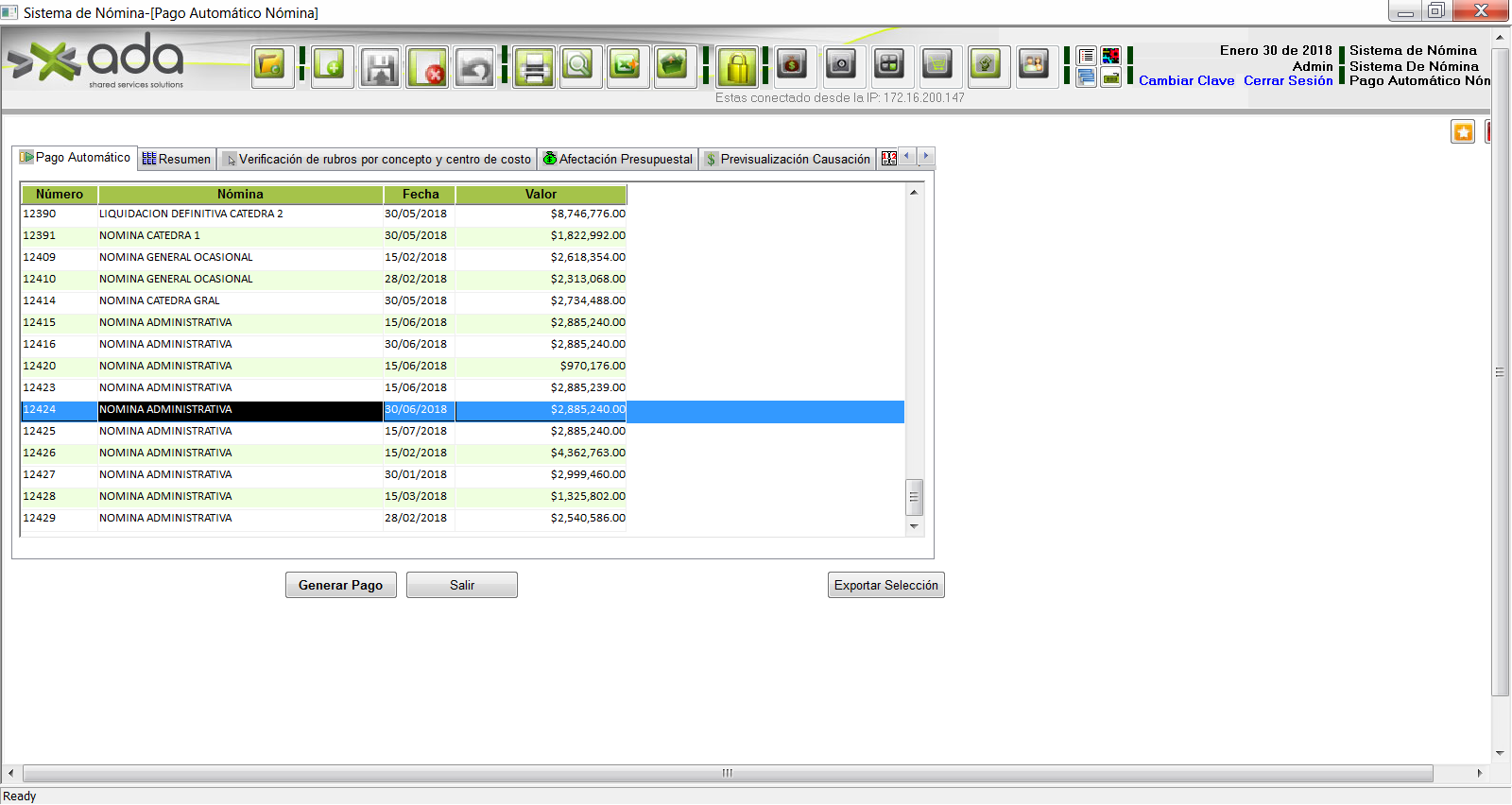This screenshot has width=1512, height=805.
Task: Click the Exportar Selección button
Action: click(x=885, y=585)
